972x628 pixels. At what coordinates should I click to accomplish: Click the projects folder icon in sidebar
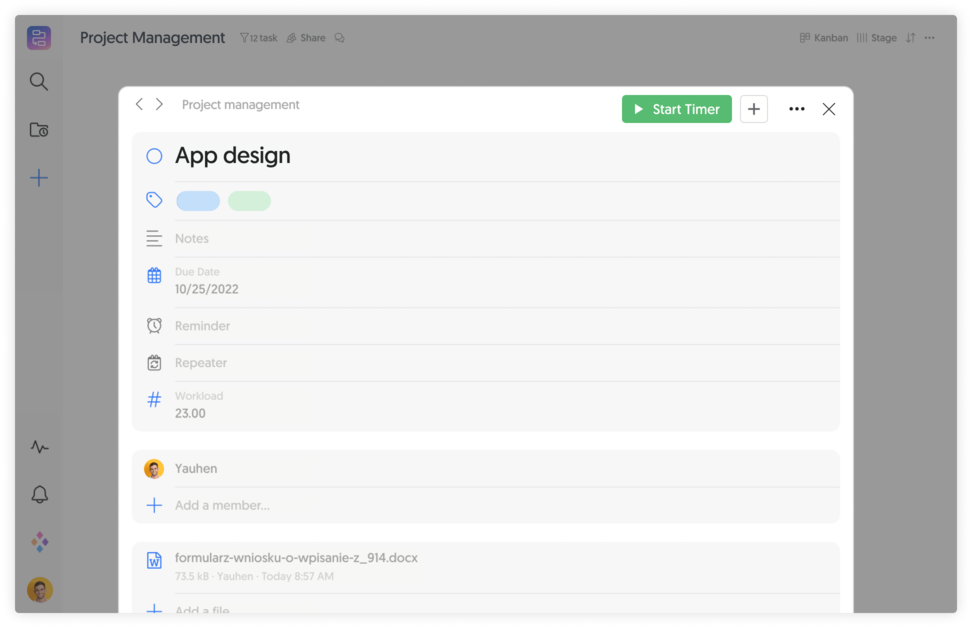(x=38, y=129)
